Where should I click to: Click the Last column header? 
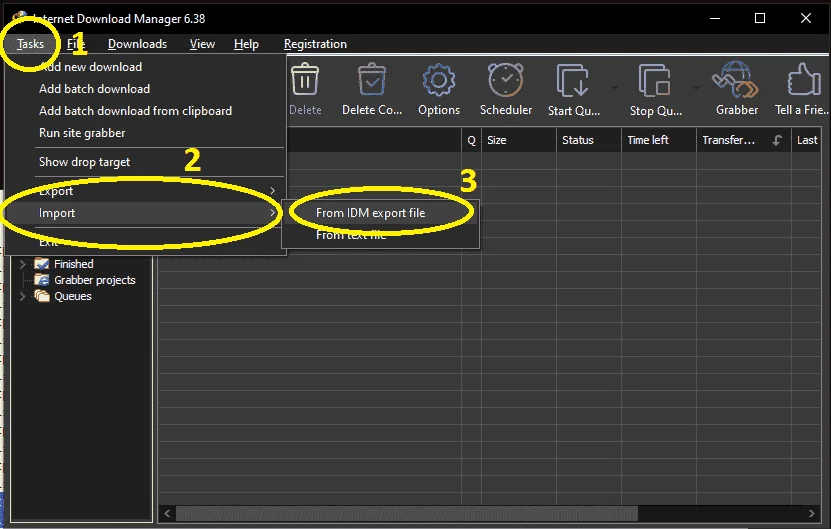[x=807, y=140]
